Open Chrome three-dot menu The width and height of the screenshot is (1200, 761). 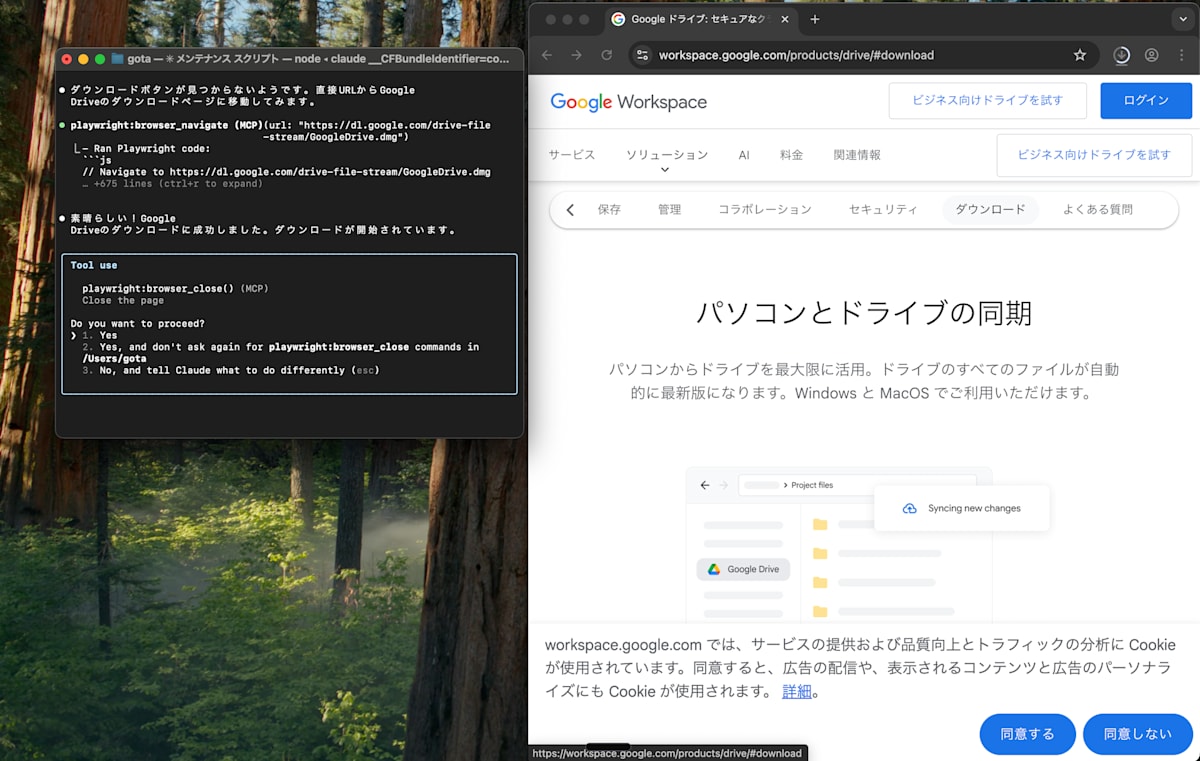(x=1181, y=55)
